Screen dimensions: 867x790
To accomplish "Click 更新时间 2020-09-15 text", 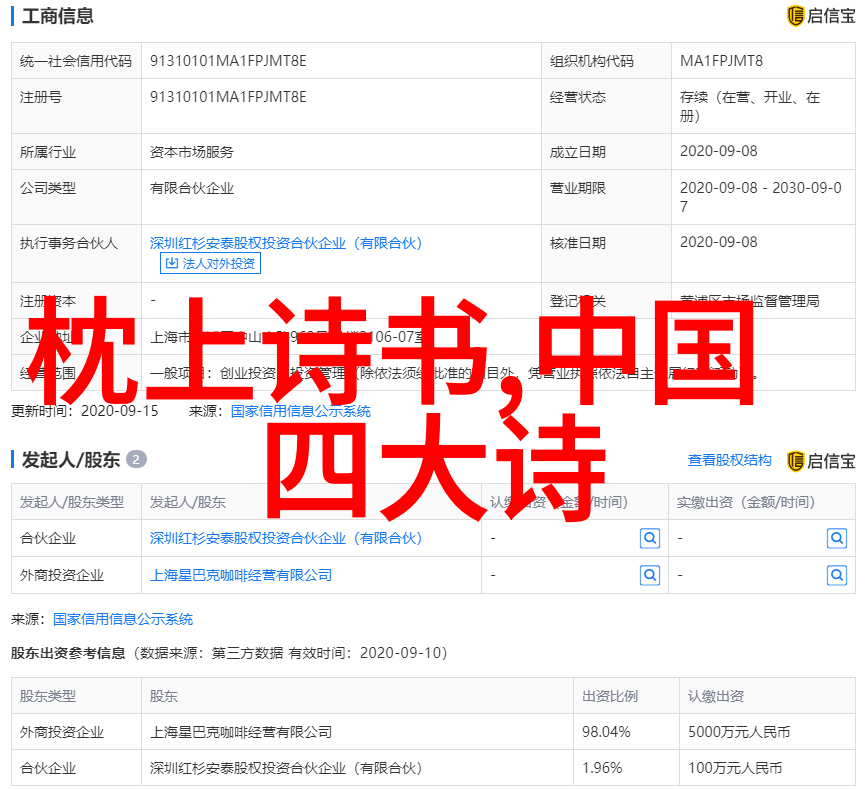I will (x=85, y=411).
